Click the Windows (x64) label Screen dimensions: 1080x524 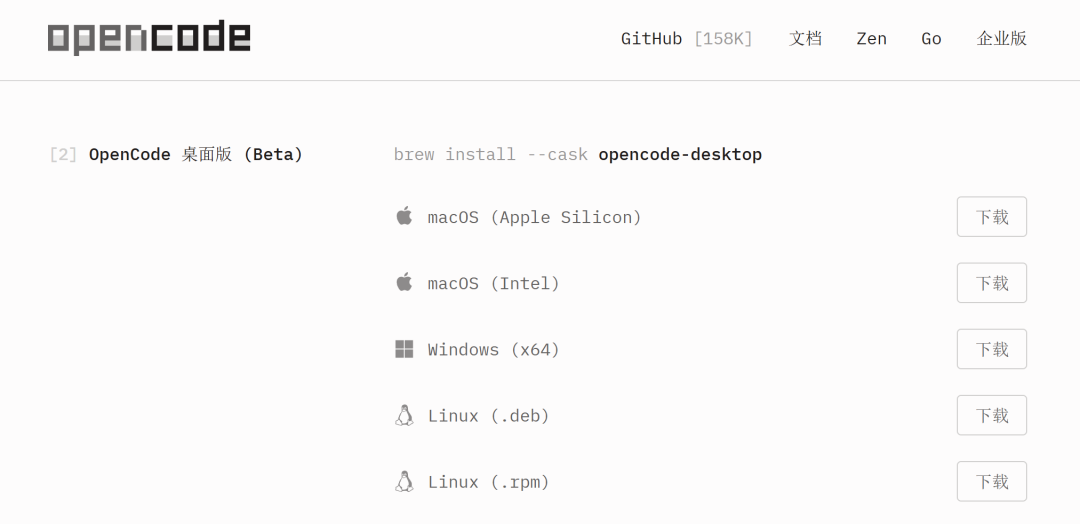pos(494,350)
